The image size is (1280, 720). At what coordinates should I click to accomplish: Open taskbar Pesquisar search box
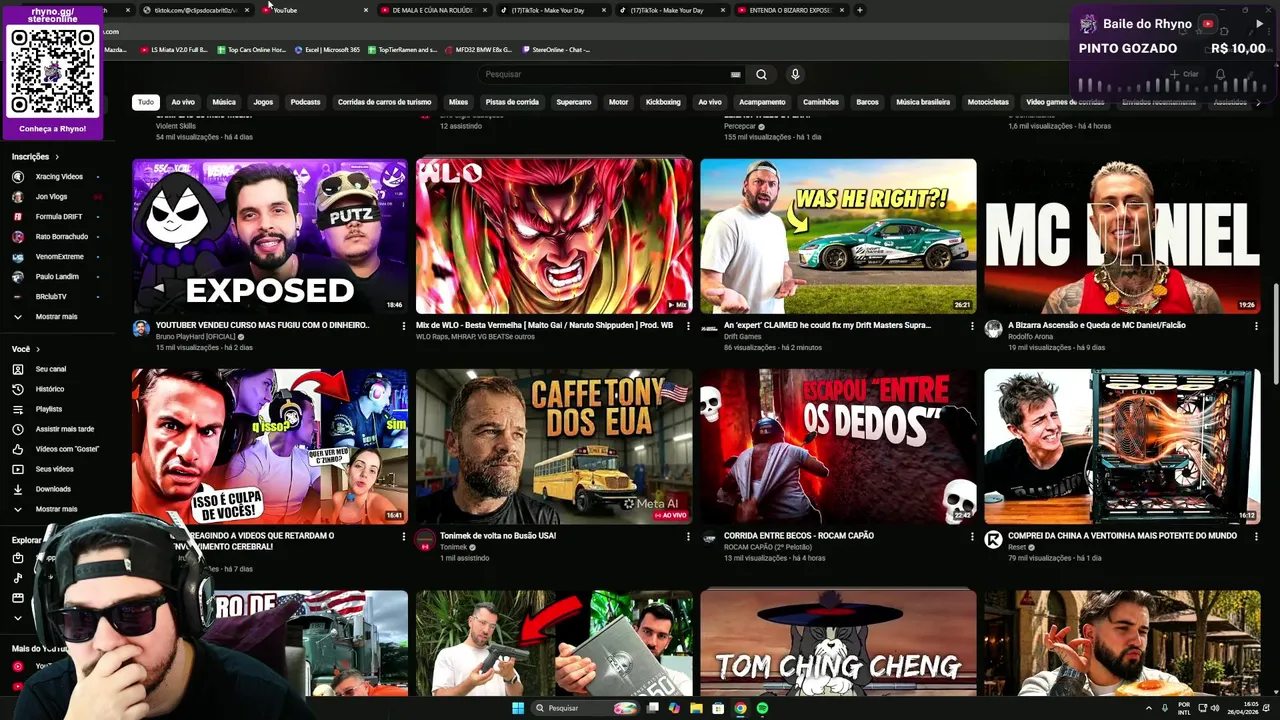[x=585, y=708]
